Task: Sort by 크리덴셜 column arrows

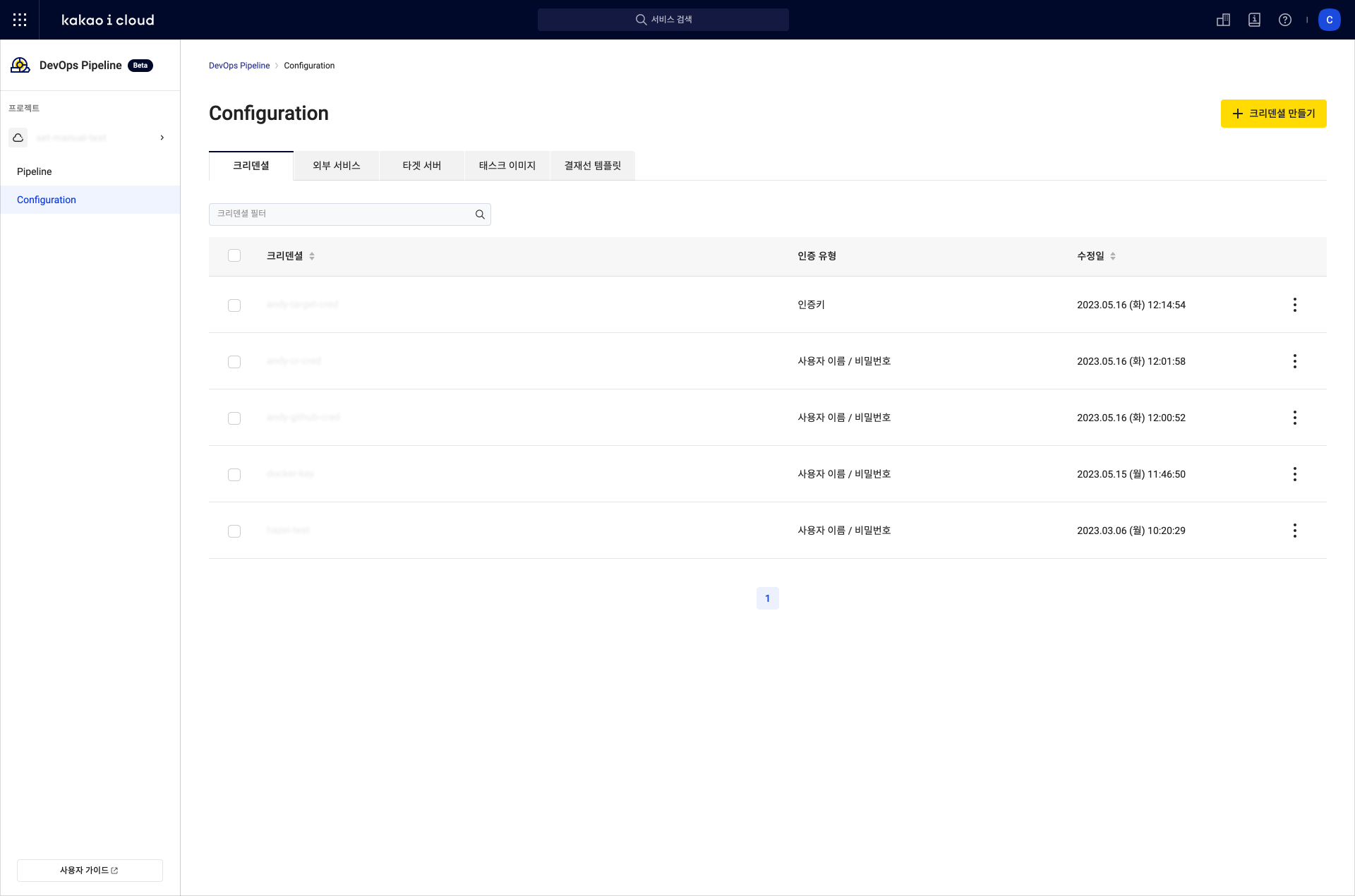Action: point(312,256)
